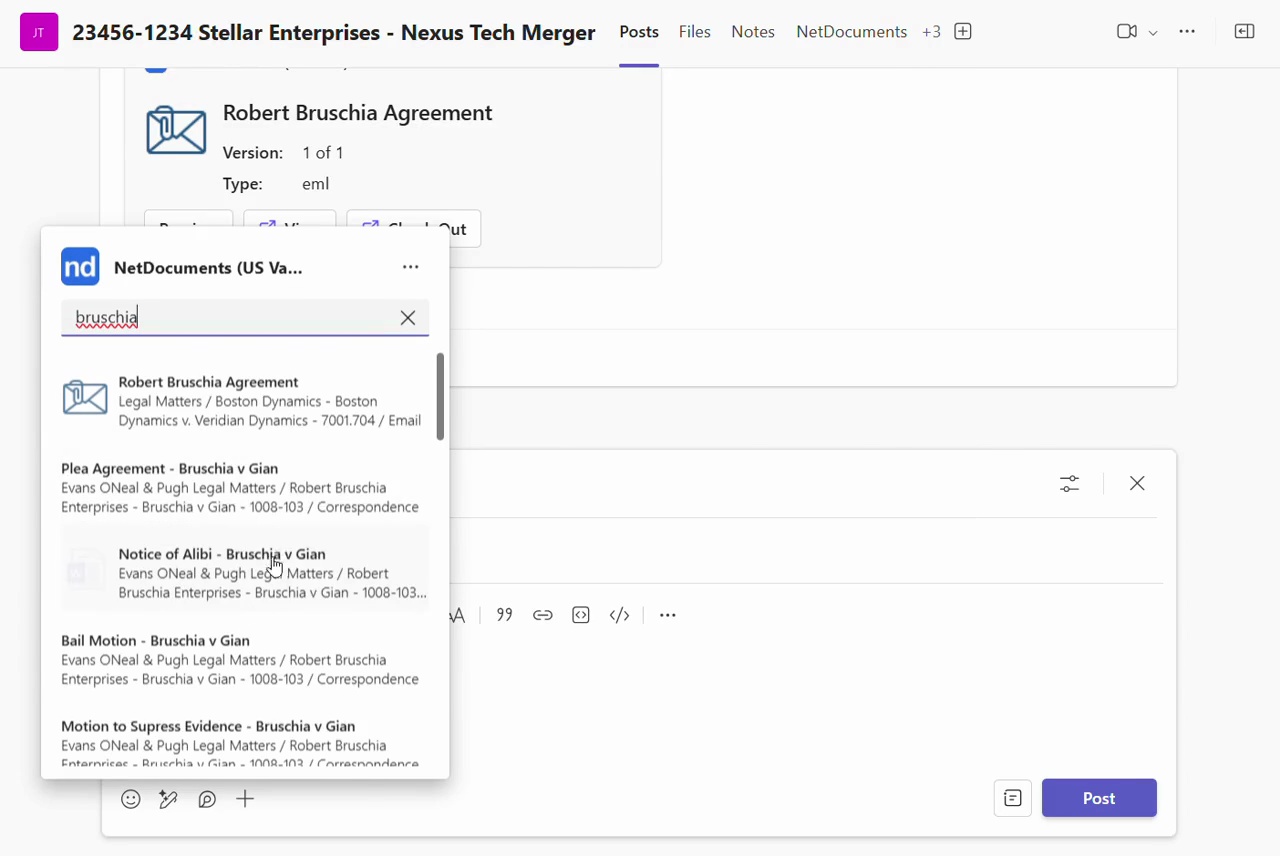
Task: Insert a quote block in message
Action: pos(505,615)
